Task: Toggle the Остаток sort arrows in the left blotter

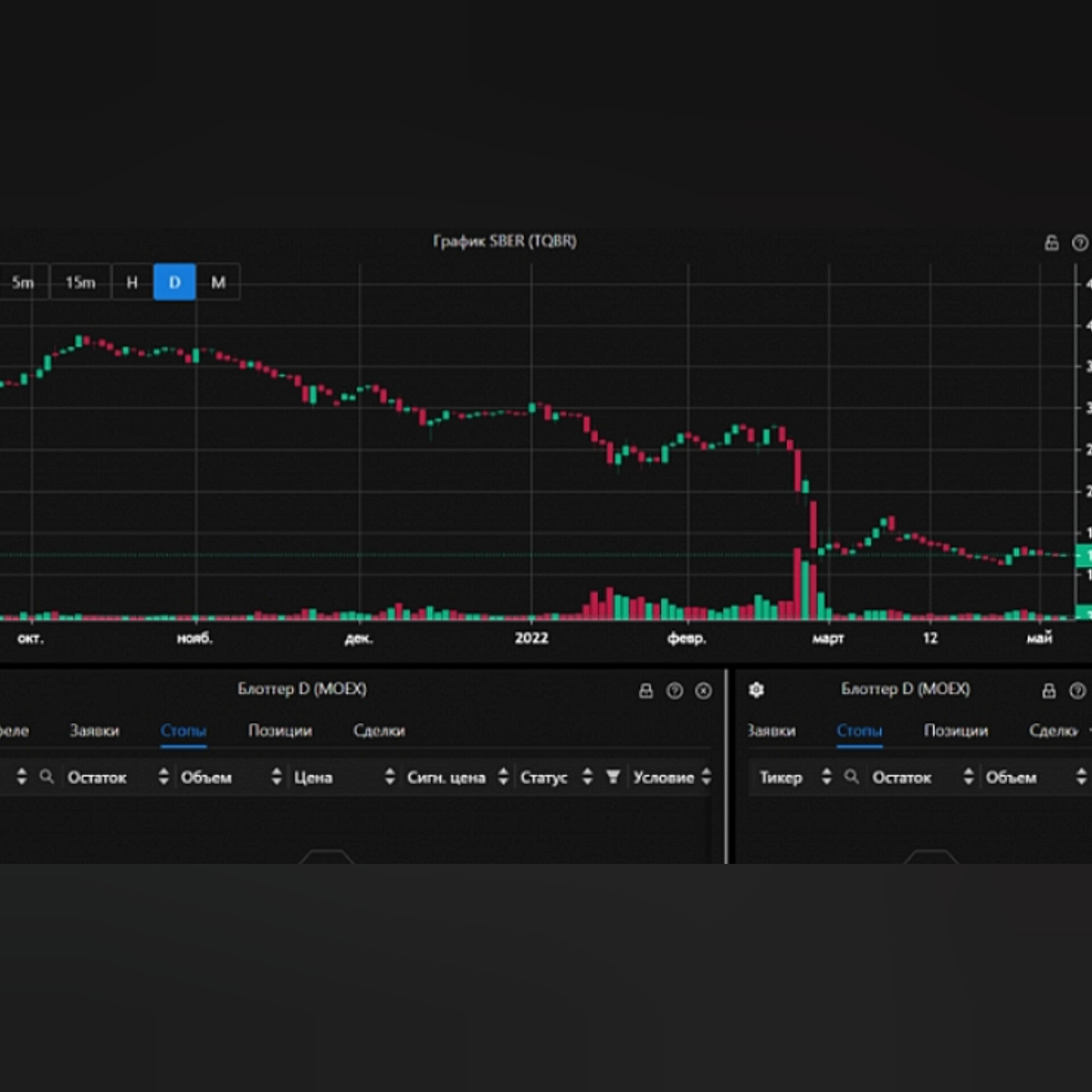Action: (163, 776)
